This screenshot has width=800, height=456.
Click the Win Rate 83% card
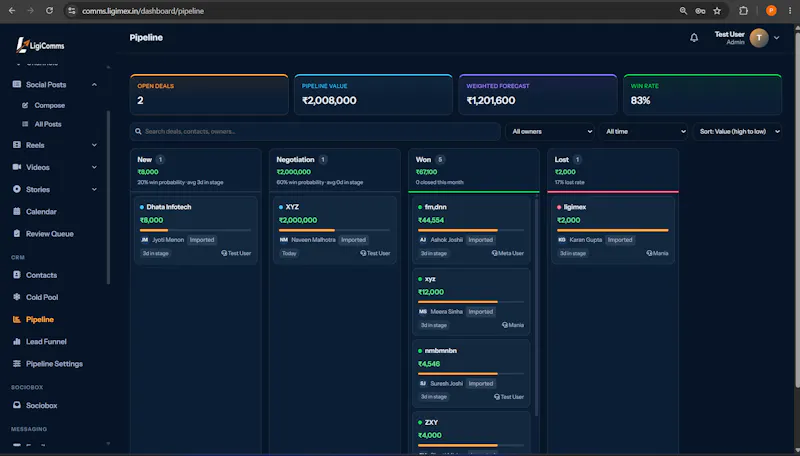coord(703,94)
